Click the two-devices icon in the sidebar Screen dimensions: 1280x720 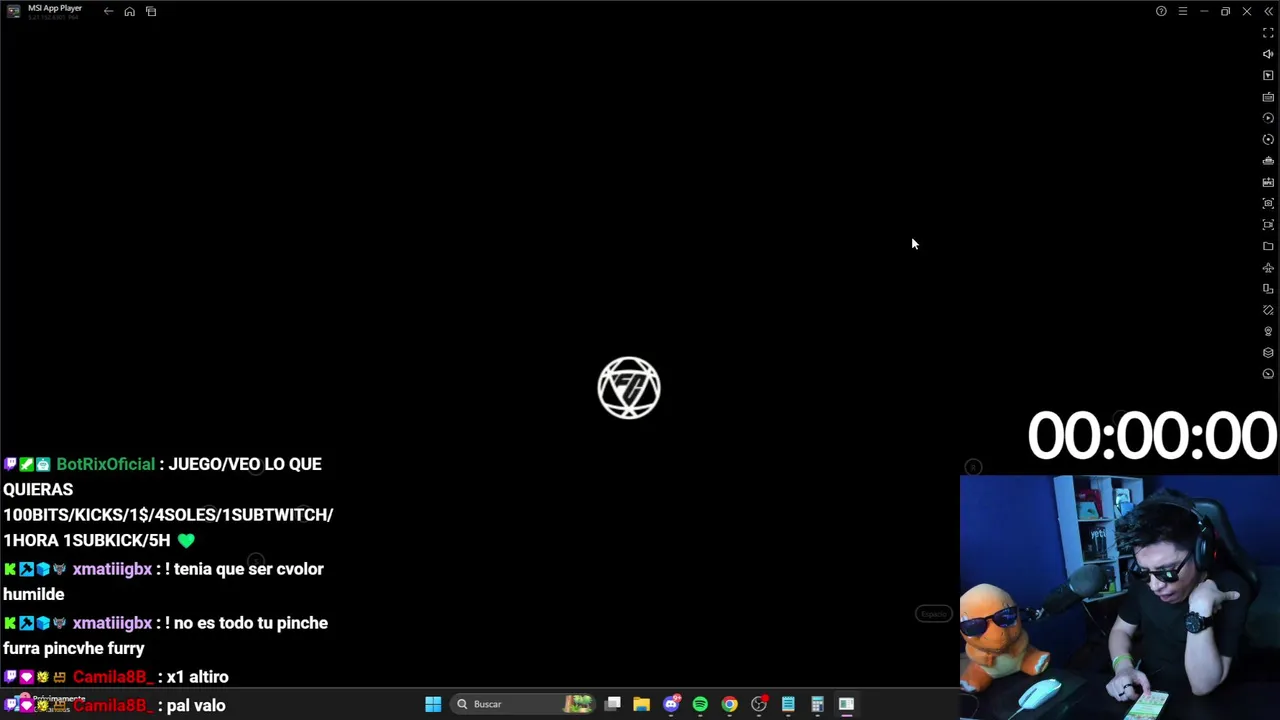pos(1268,289)
